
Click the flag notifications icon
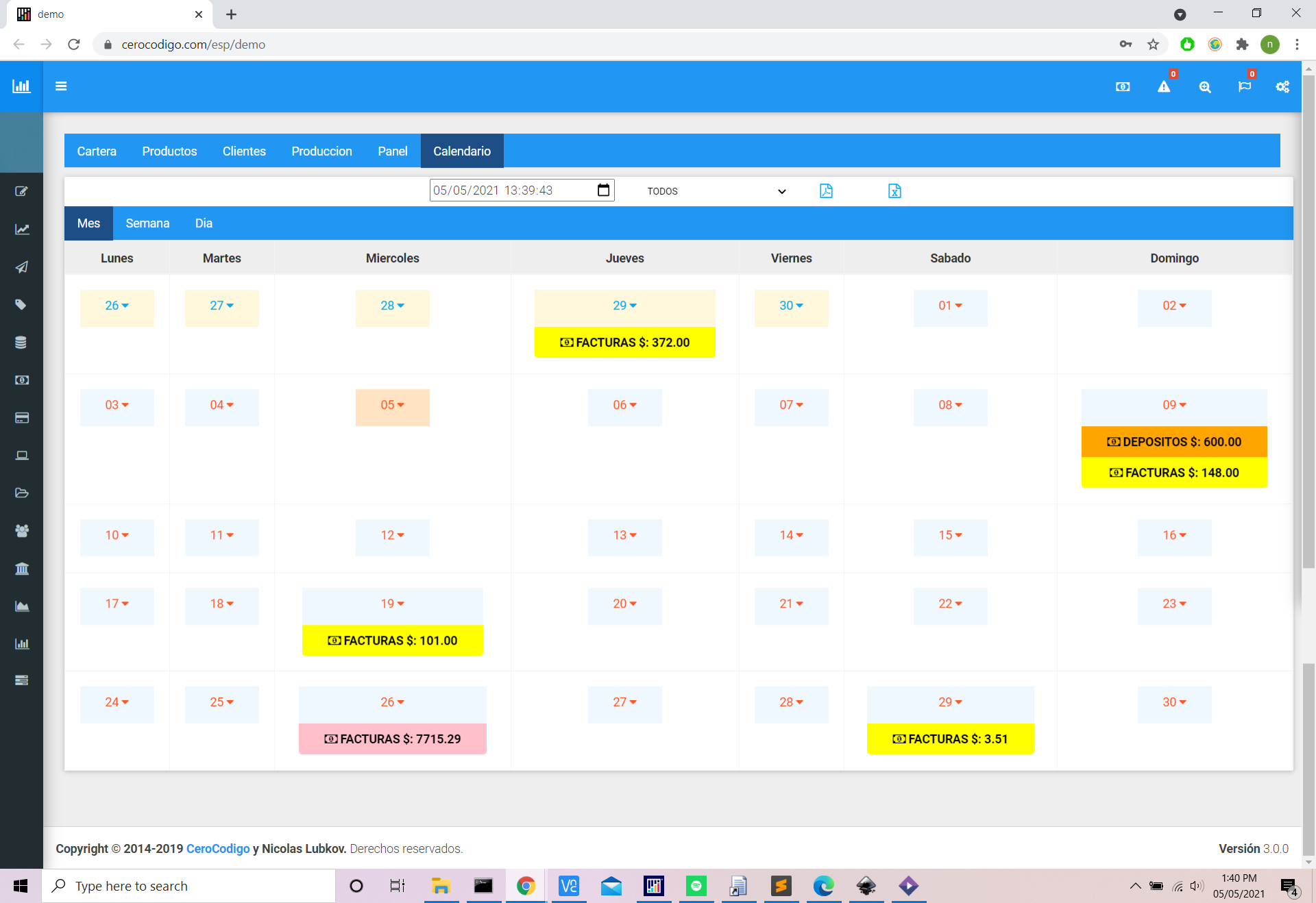click(1245, 87)
